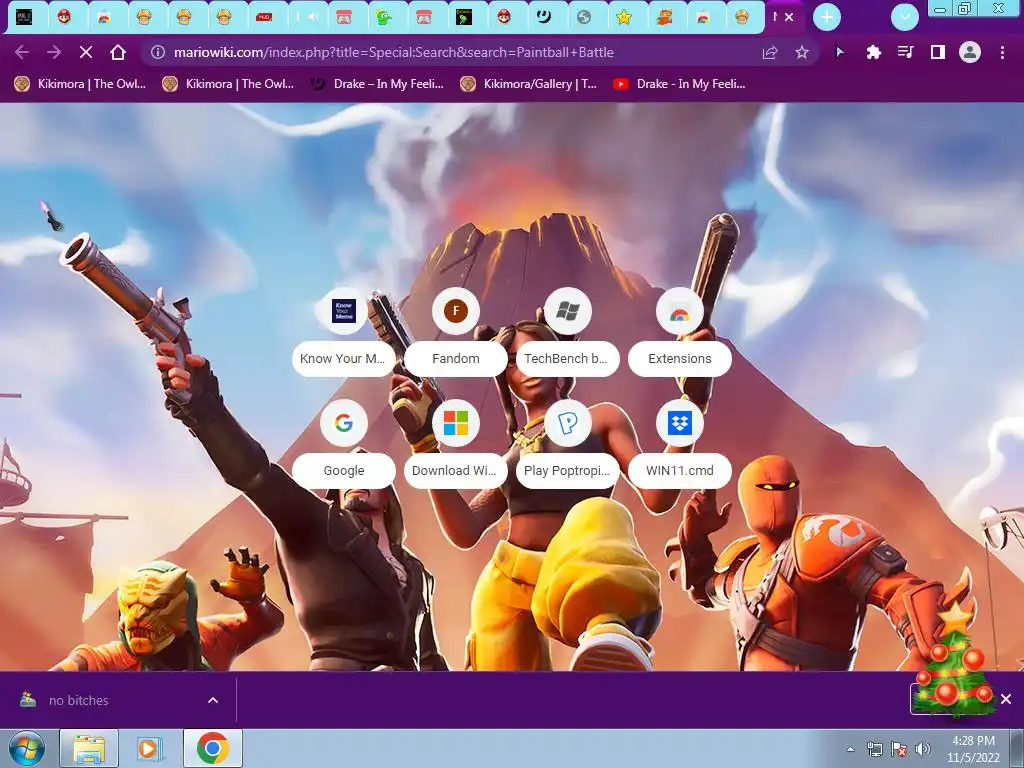This screenshot has width=1024, height=768.
Task: Close the current active tab
Action: pyautogui.click(x=789, y=18)
